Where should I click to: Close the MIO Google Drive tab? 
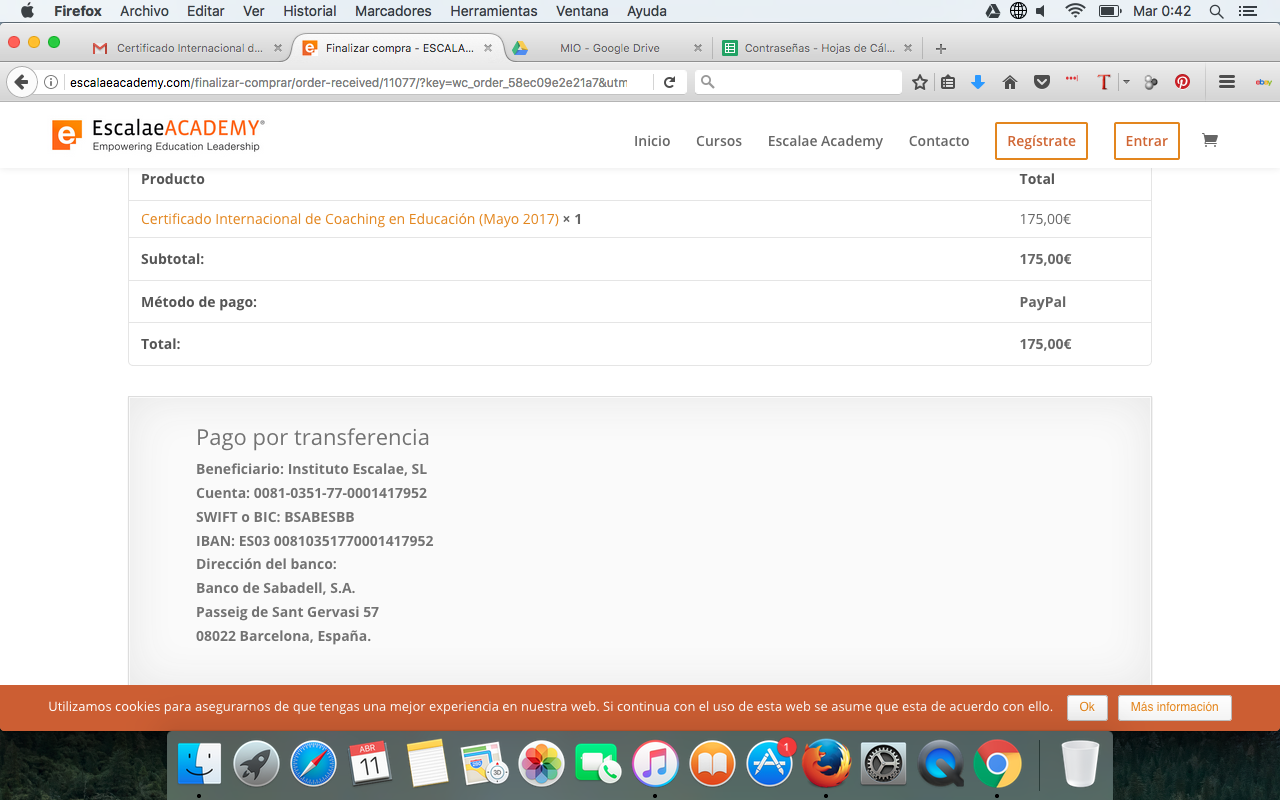(x=698, y=48)
